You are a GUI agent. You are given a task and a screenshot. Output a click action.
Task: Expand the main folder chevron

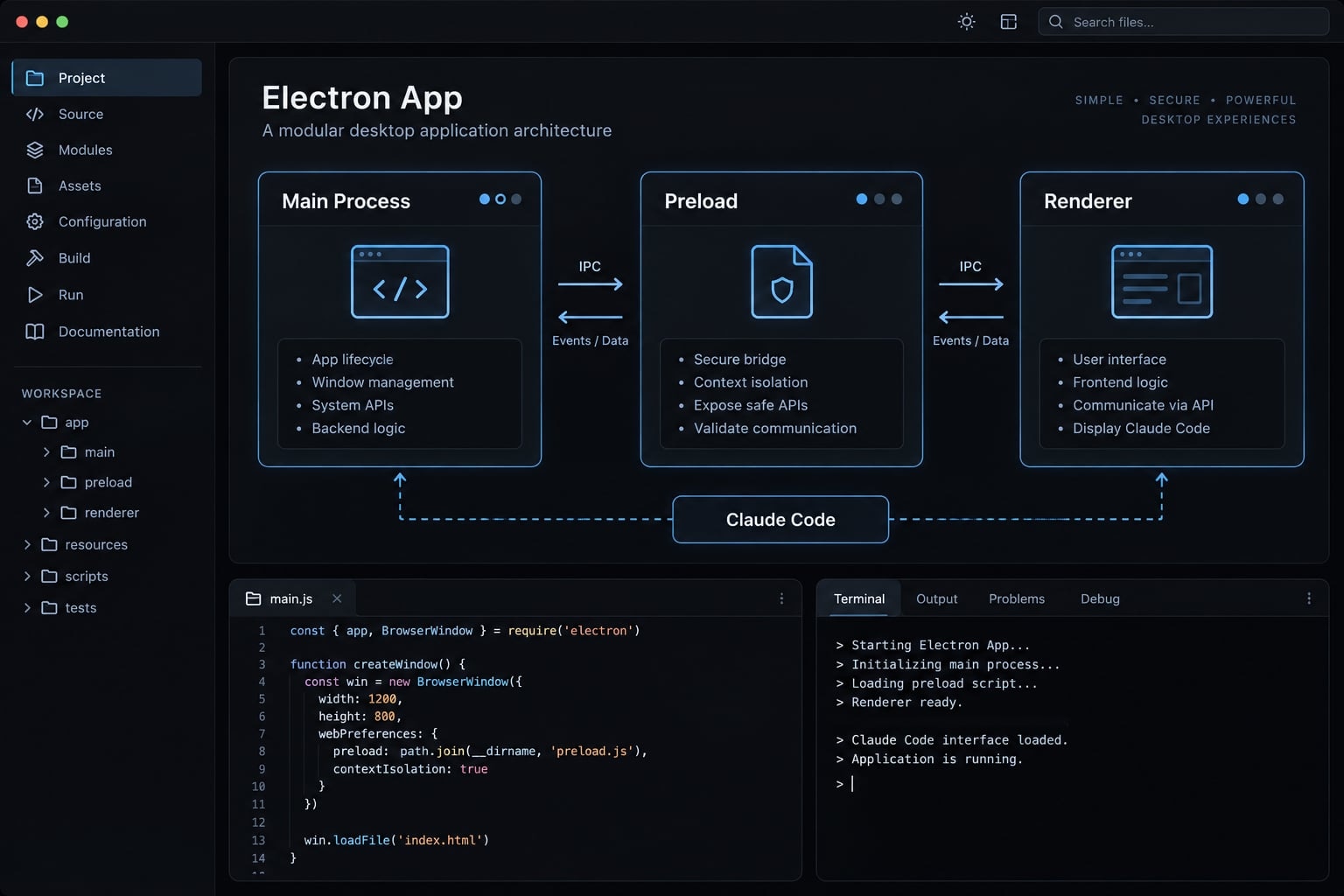[46, 452]
